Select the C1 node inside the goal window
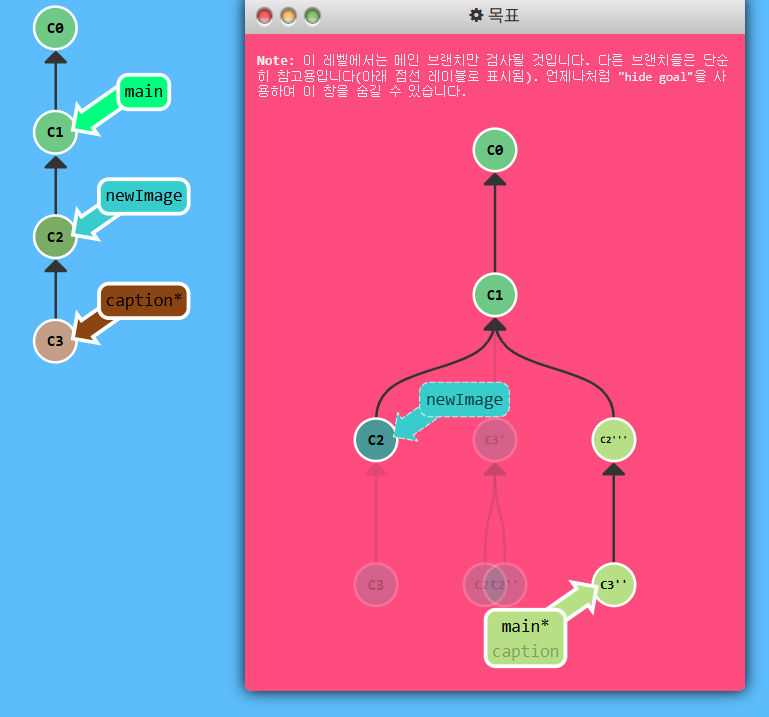 pos(494,295)
